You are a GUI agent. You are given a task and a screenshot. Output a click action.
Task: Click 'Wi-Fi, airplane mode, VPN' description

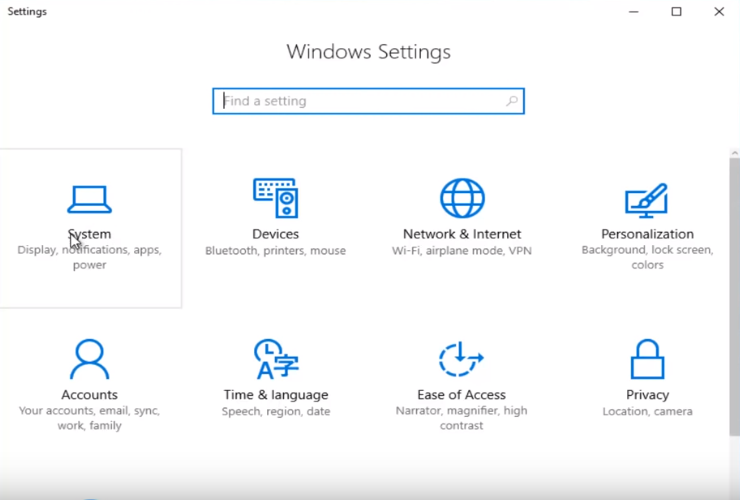pyautogui.click(x=462, y=251)
